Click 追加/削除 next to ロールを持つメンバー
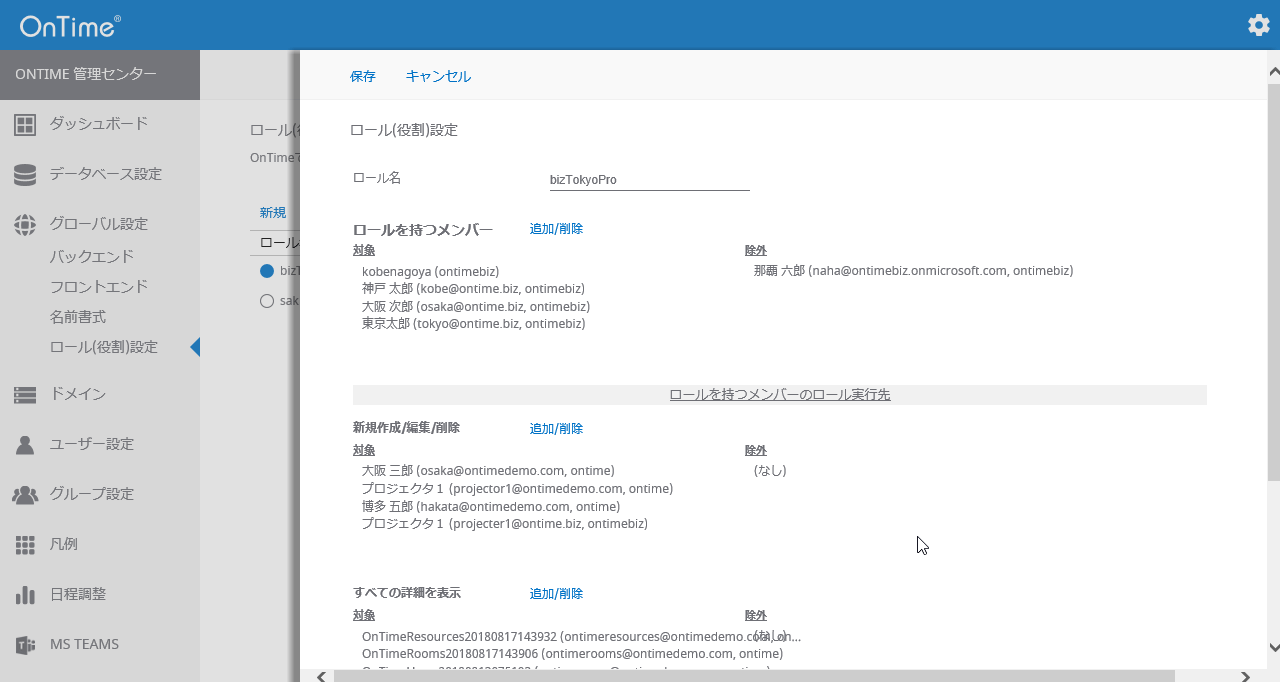Image resolution: width=1280 pixels, height=682 pixels. coord(556,228)
